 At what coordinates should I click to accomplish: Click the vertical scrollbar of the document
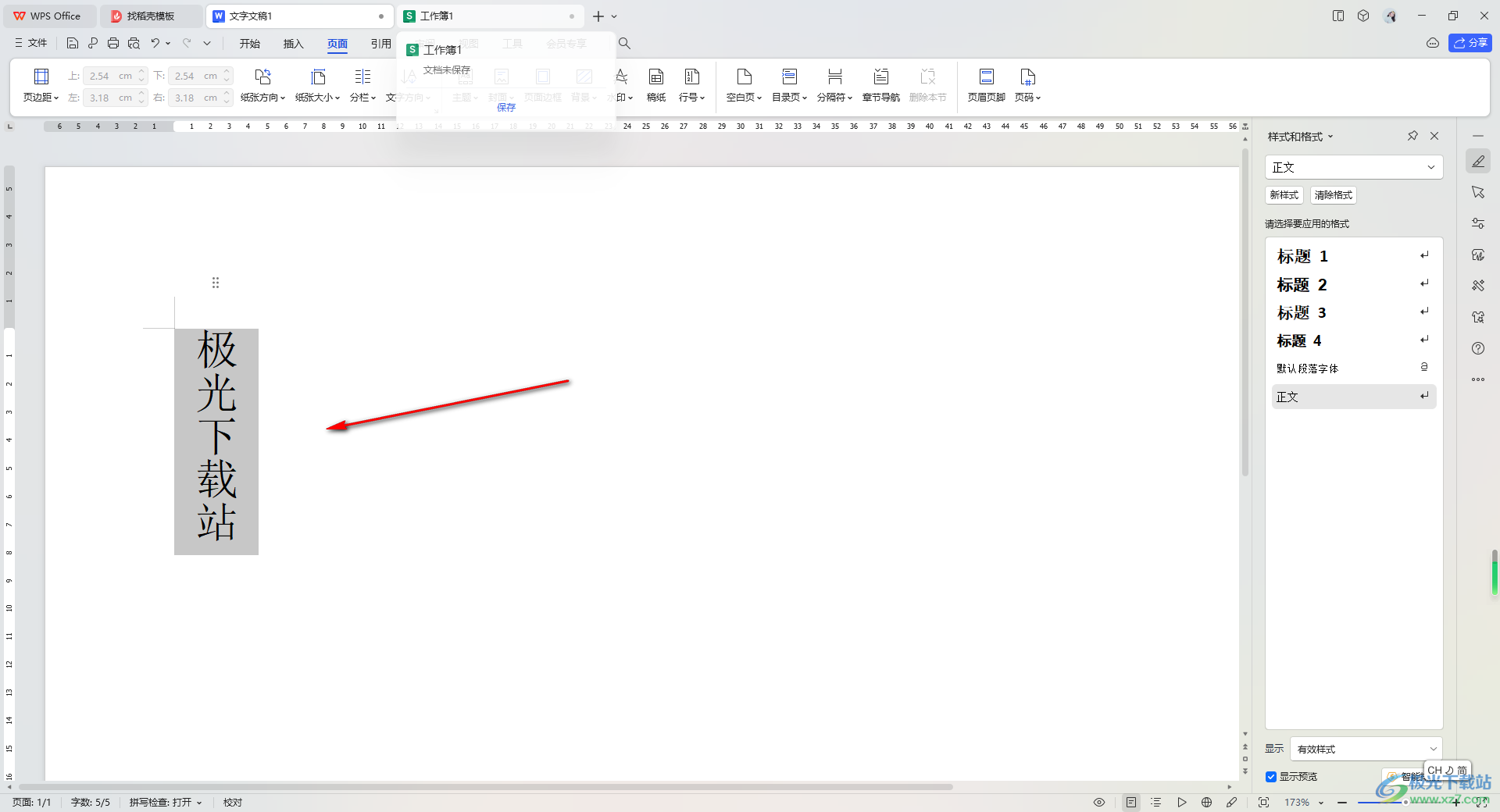(x=1245, y=312)
